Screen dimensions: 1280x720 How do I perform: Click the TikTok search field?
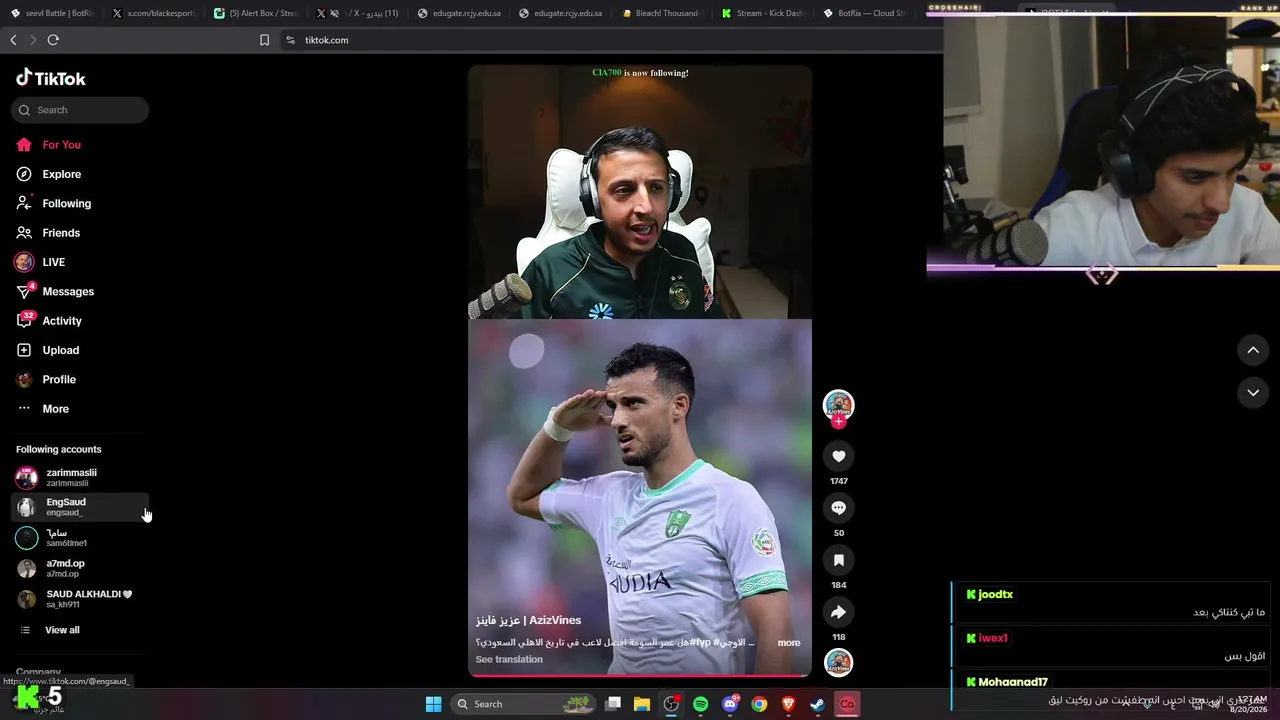point(80,110)
